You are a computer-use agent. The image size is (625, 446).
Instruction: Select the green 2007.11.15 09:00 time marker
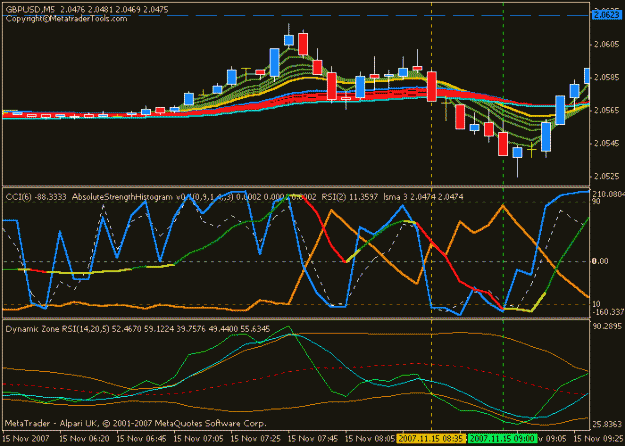tap(503, 439)
